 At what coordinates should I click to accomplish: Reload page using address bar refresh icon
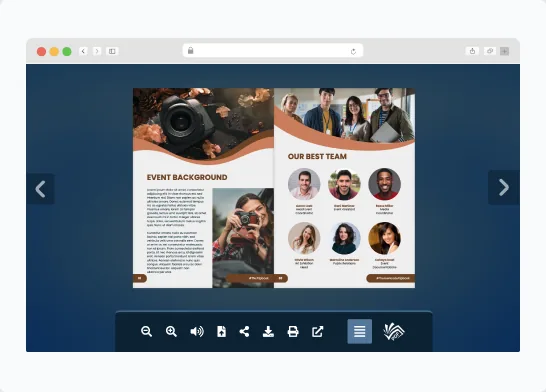coord(353,52)
